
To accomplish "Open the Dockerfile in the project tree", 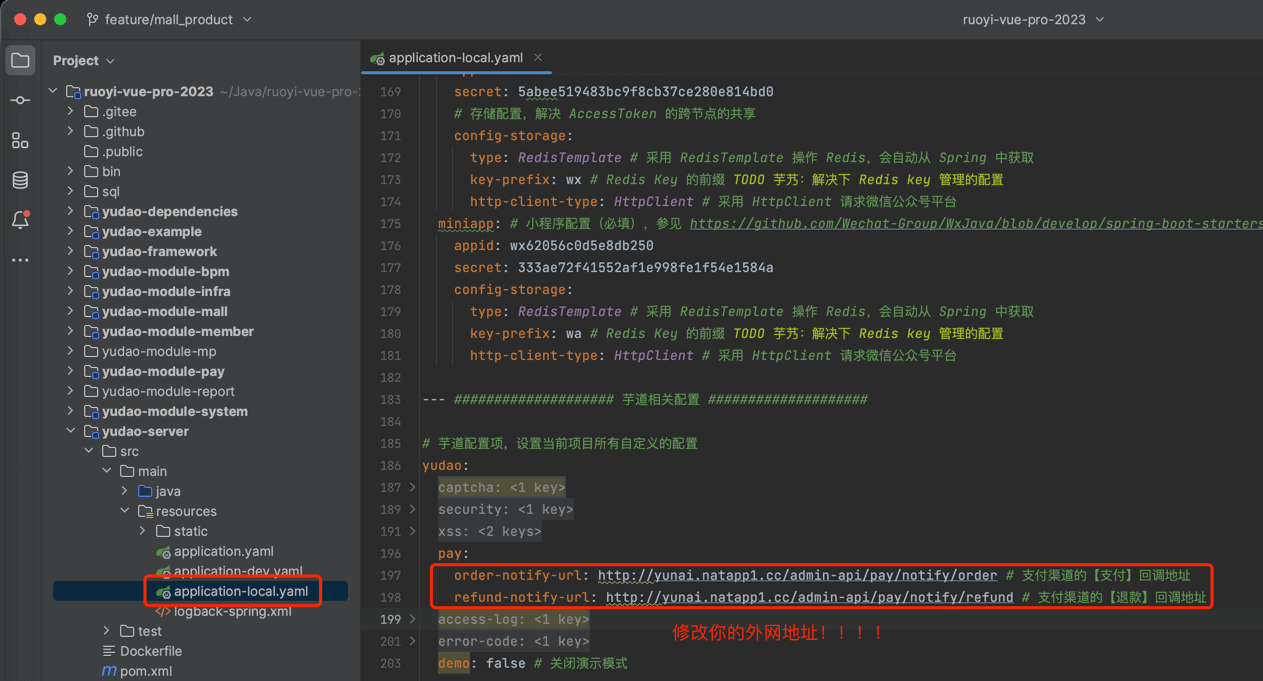I will (x=150, y=651).
